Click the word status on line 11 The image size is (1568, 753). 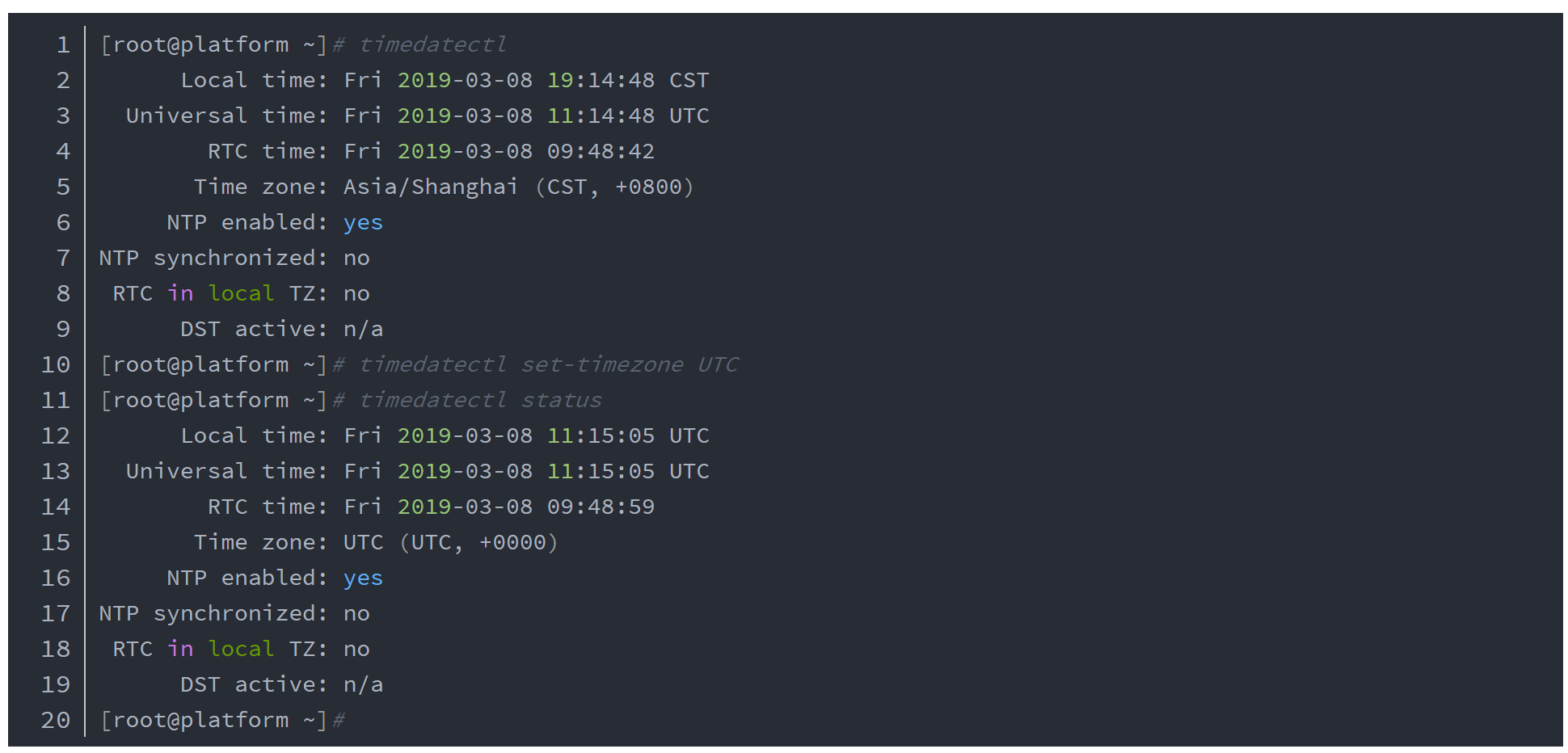coord(561,400)
